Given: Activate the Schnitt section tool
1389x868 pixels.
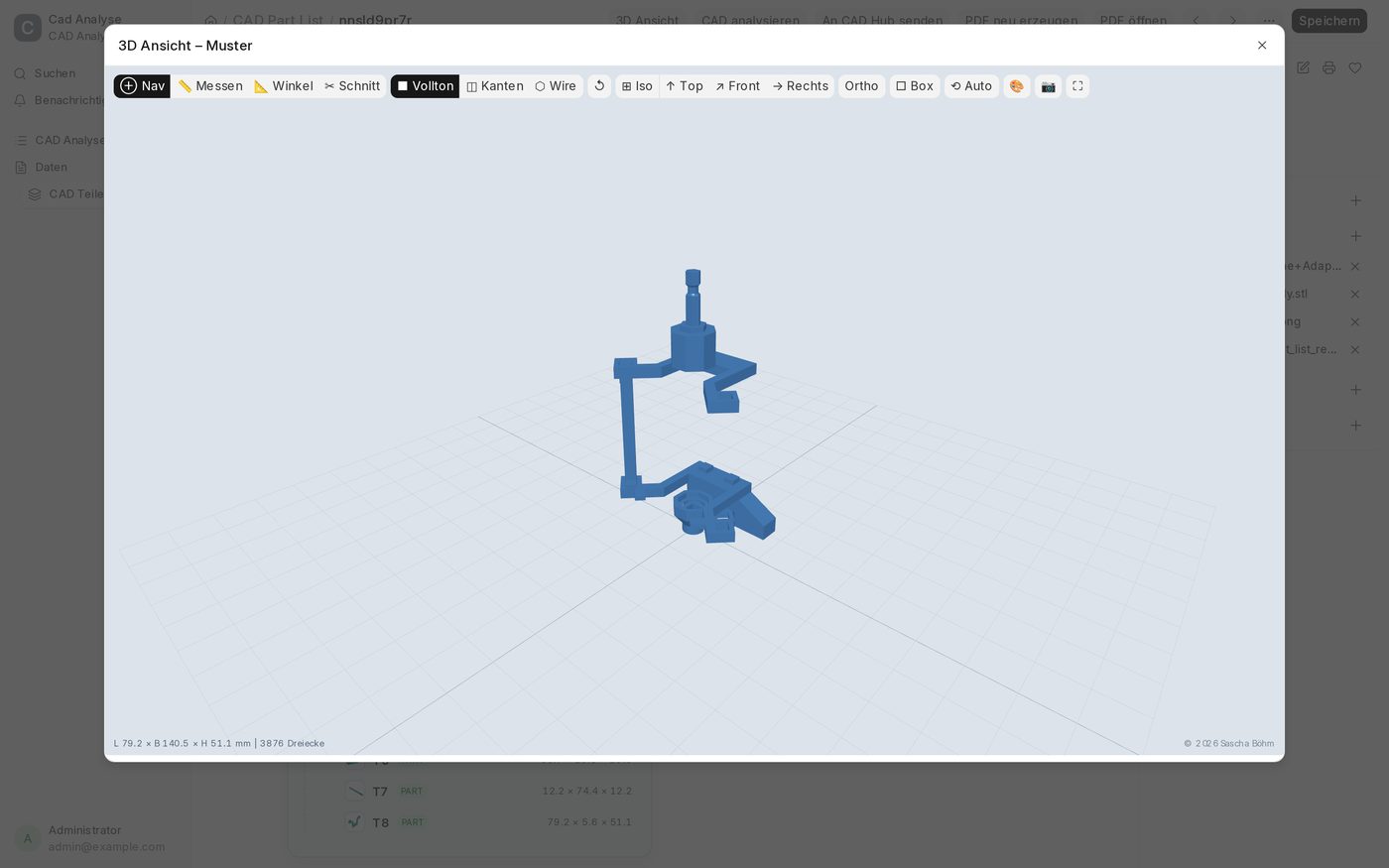Looking at the screenshot, I should 352,86.
